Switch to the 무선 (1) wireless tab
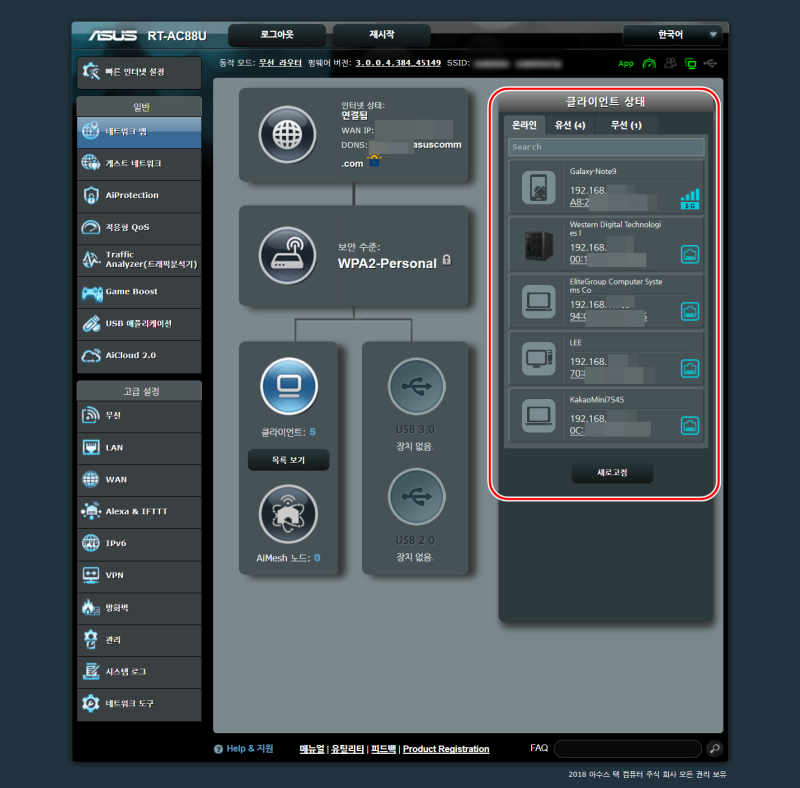 tap(626, 125)
